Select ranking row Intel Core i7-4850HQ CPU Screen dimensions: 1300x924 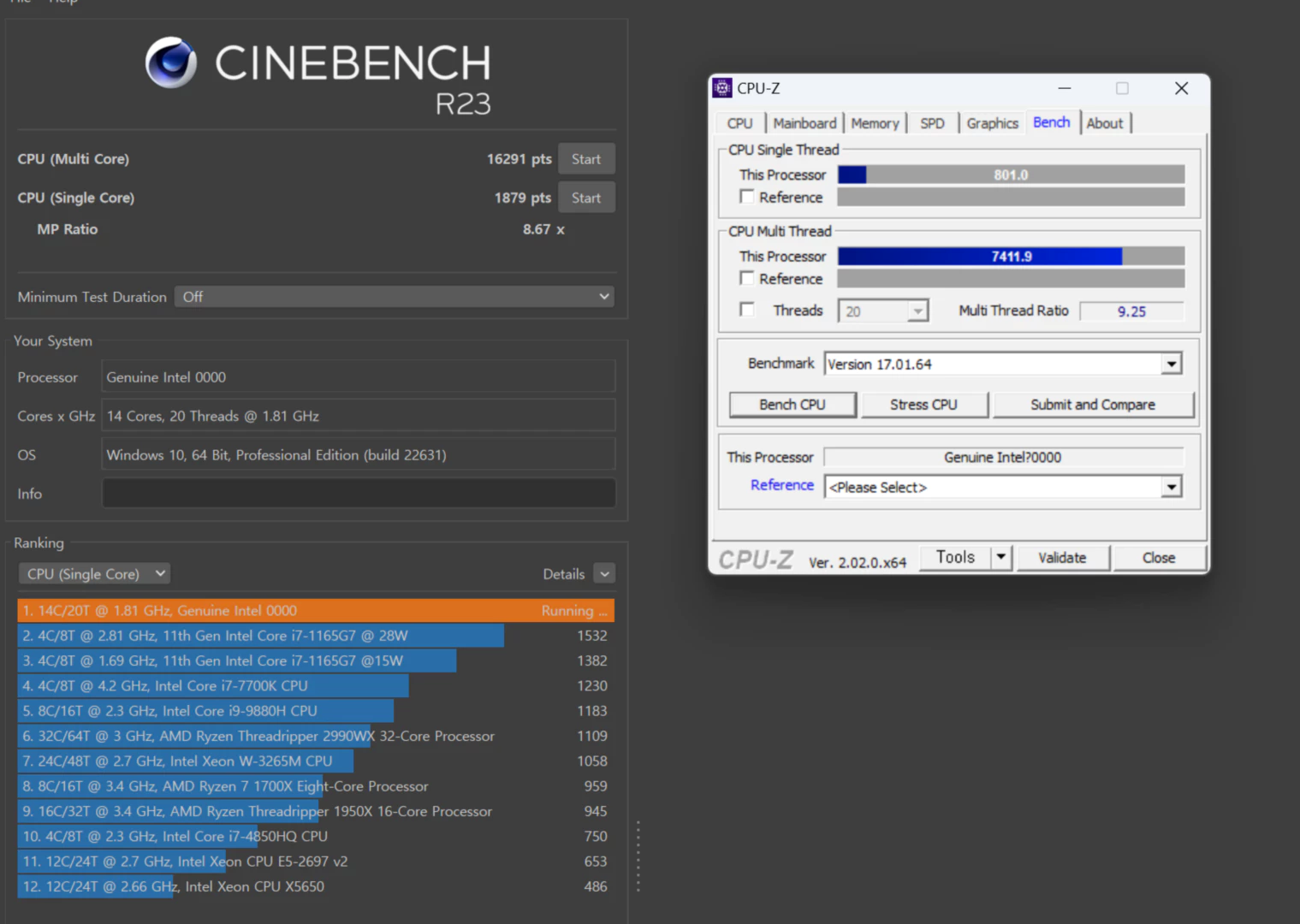pyautogui.click(x=316, y=837)
